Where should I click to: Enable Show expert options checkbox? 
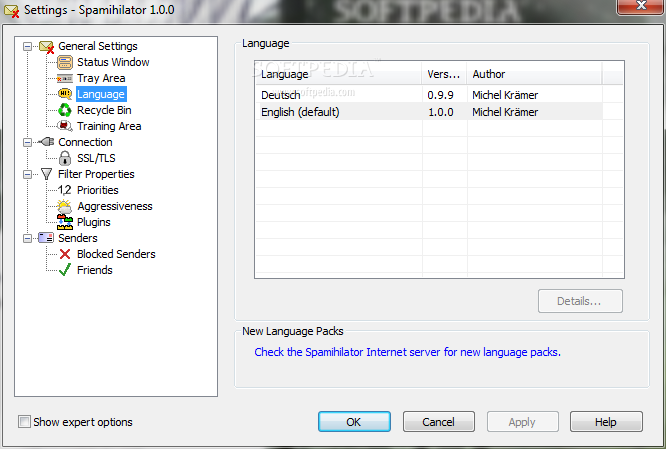[x=24, y=422]
